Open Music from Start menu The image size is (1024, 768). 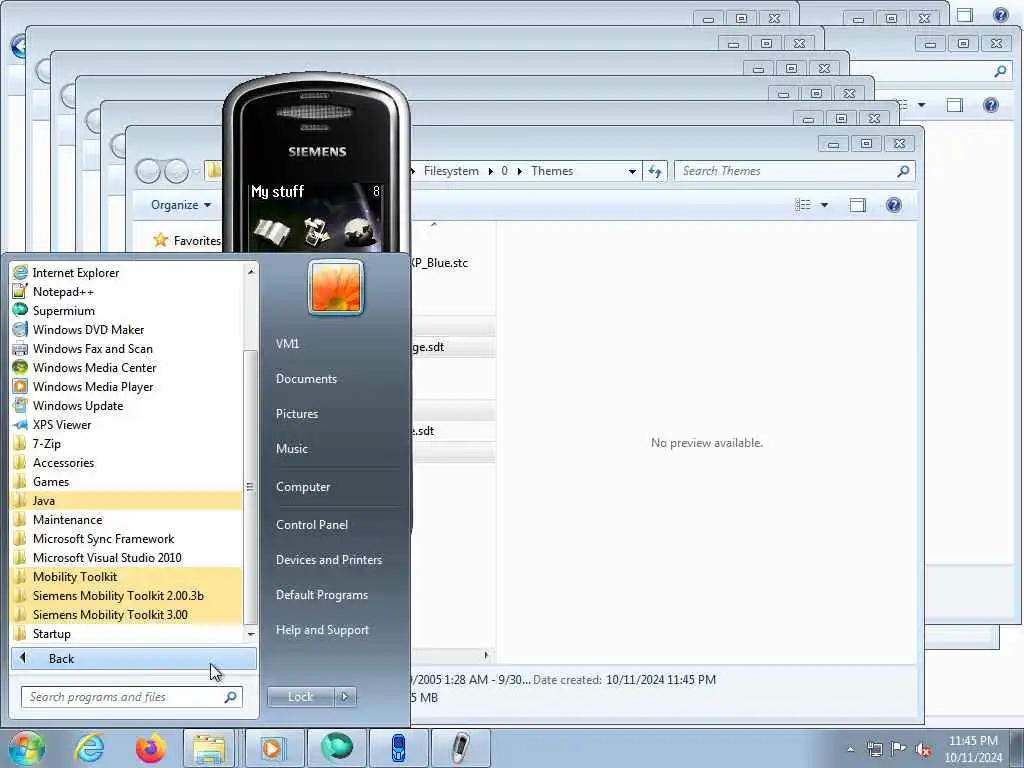point(292,449)
